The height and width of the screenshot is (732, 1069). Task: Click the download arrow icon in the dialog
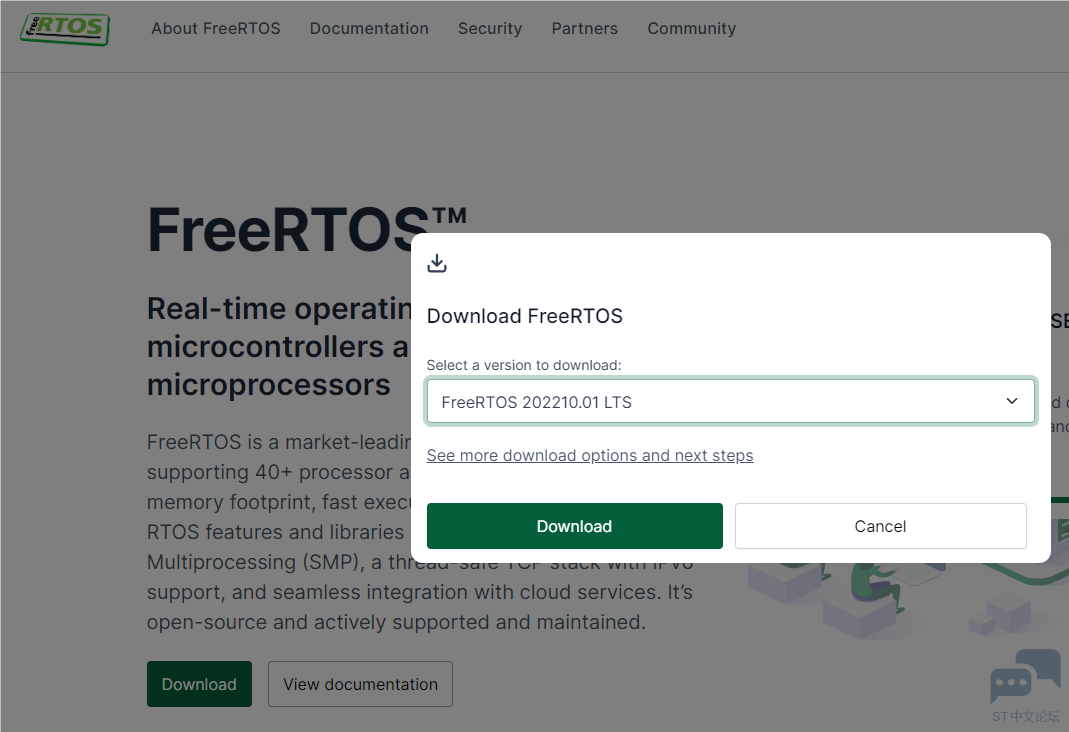click(437, 263)
